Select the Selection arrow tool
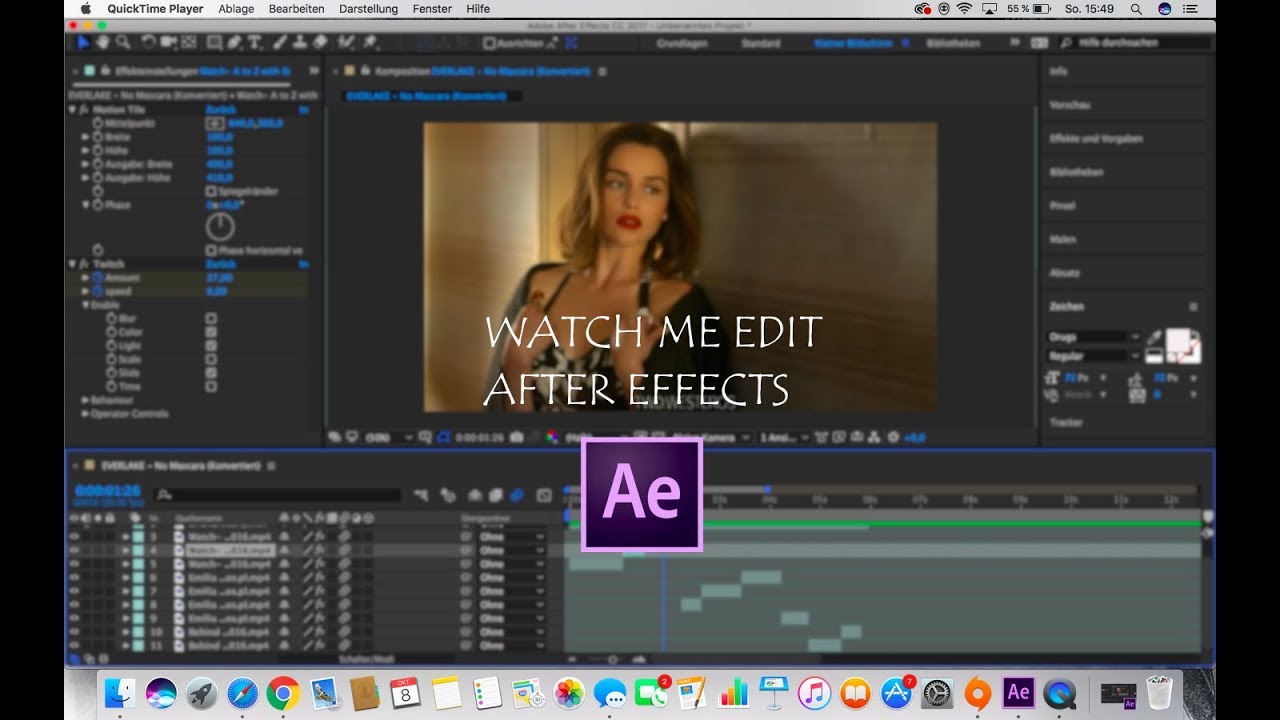Screen dimensions: 1280x720 tap(84, 43)
